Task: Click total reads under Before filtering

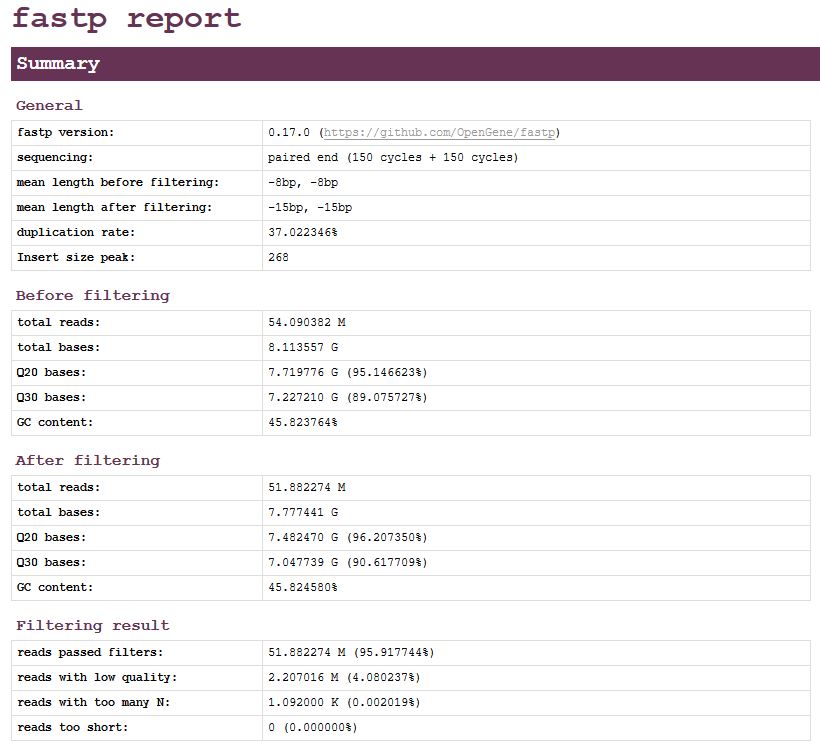Action: coord(52,321)
